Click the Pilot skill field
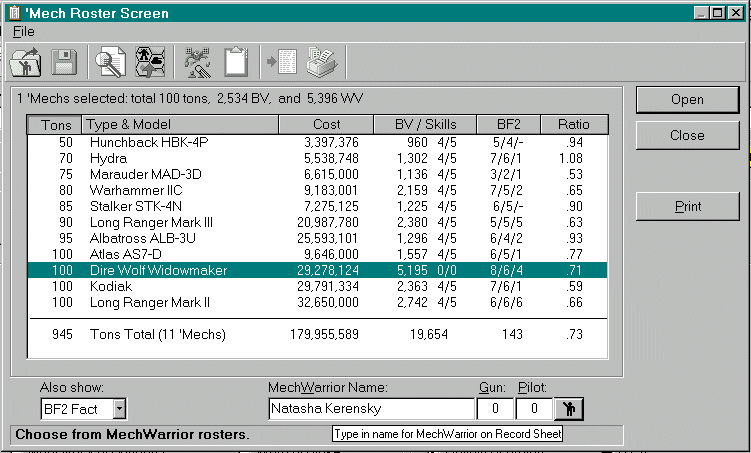 (x=534, y=409)
